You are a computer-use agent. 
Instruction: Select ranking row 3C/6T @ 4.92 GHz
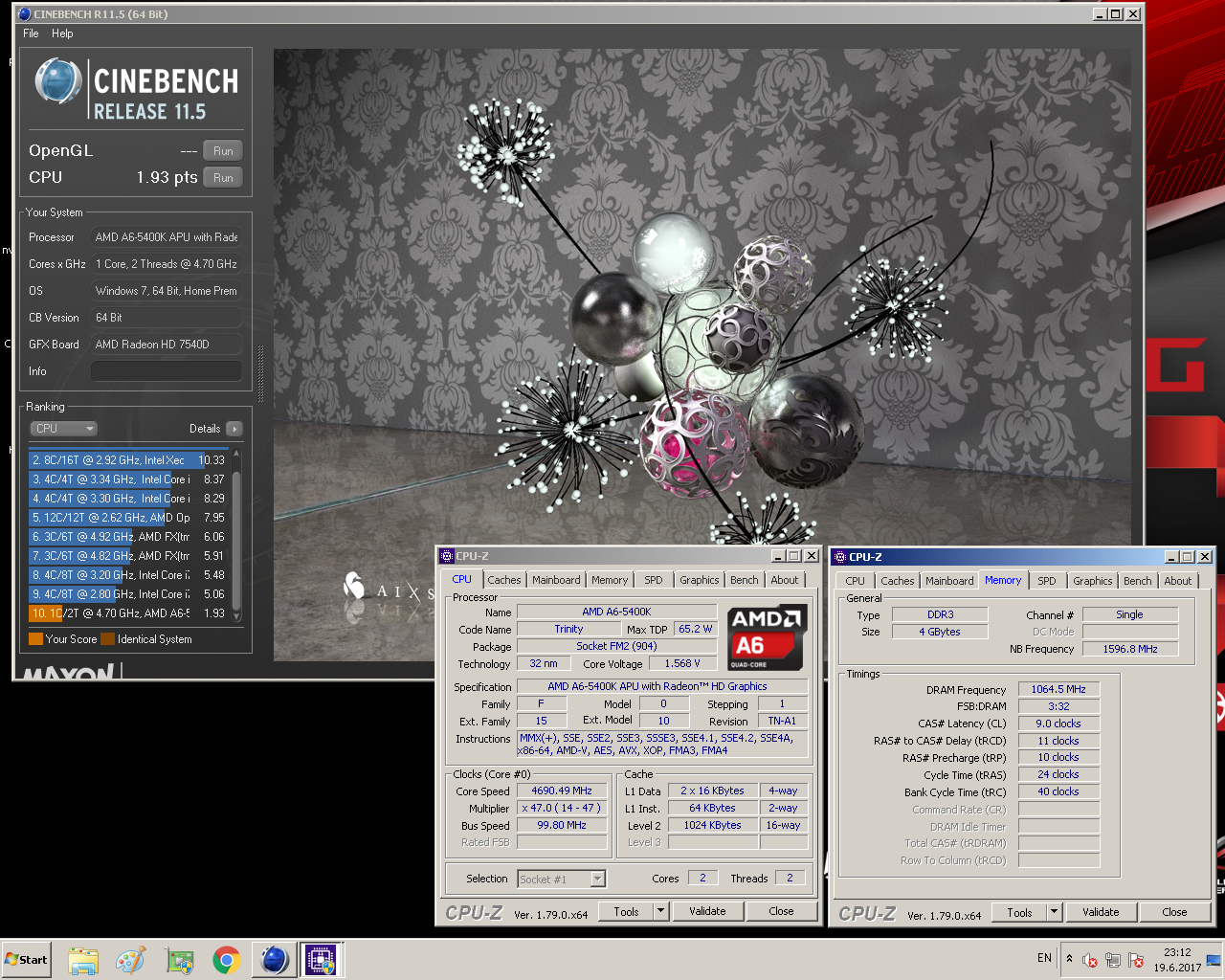(x=128, y=537)
